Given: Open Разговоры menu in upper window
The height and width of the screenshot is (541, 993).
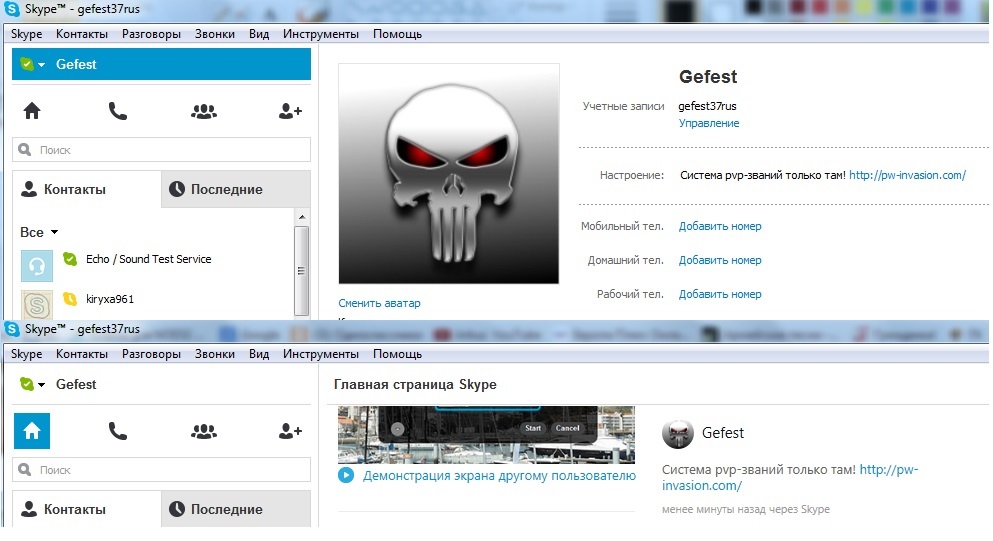Looking at the screenshot, I should click(151, 34).
